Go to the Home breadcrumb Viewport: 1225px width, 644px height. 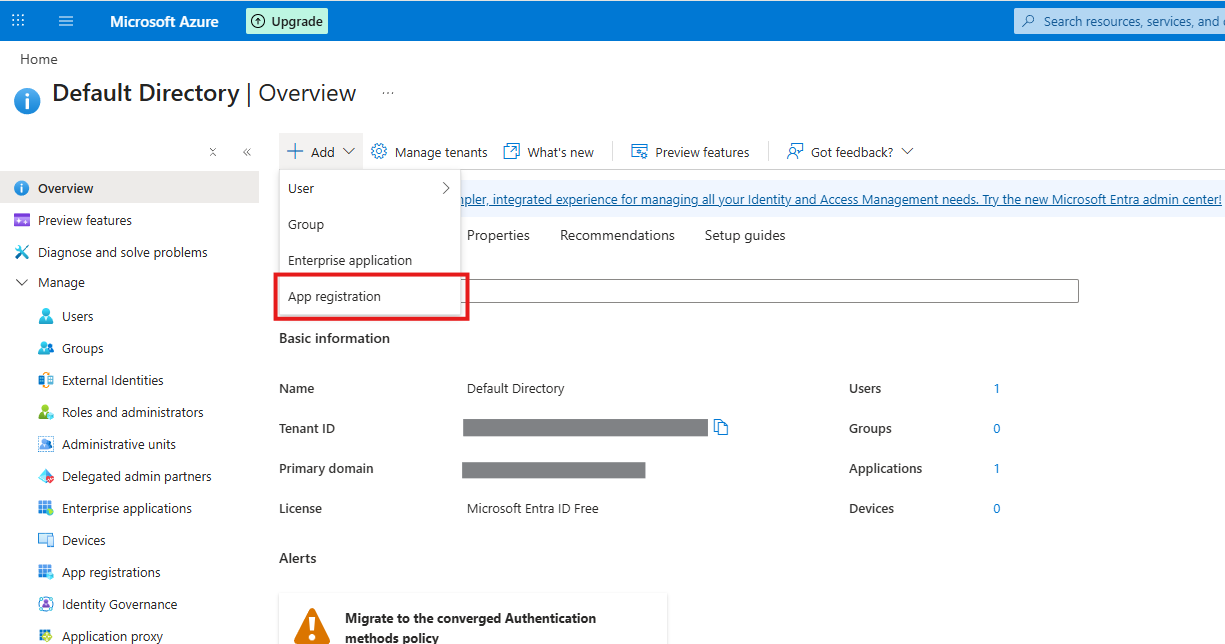click(39, 59)
